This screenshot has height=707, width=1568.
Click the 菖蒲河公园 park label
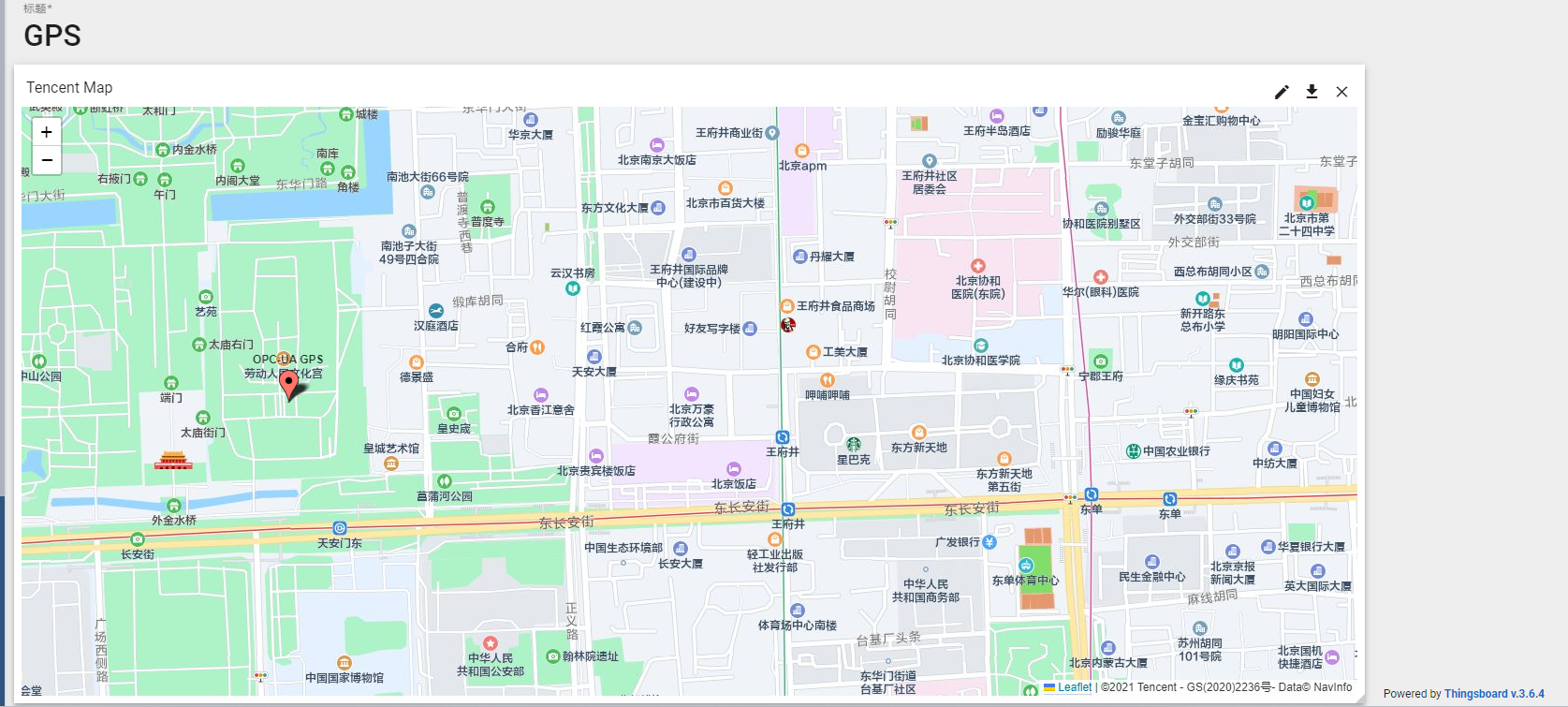coord(445,496)
